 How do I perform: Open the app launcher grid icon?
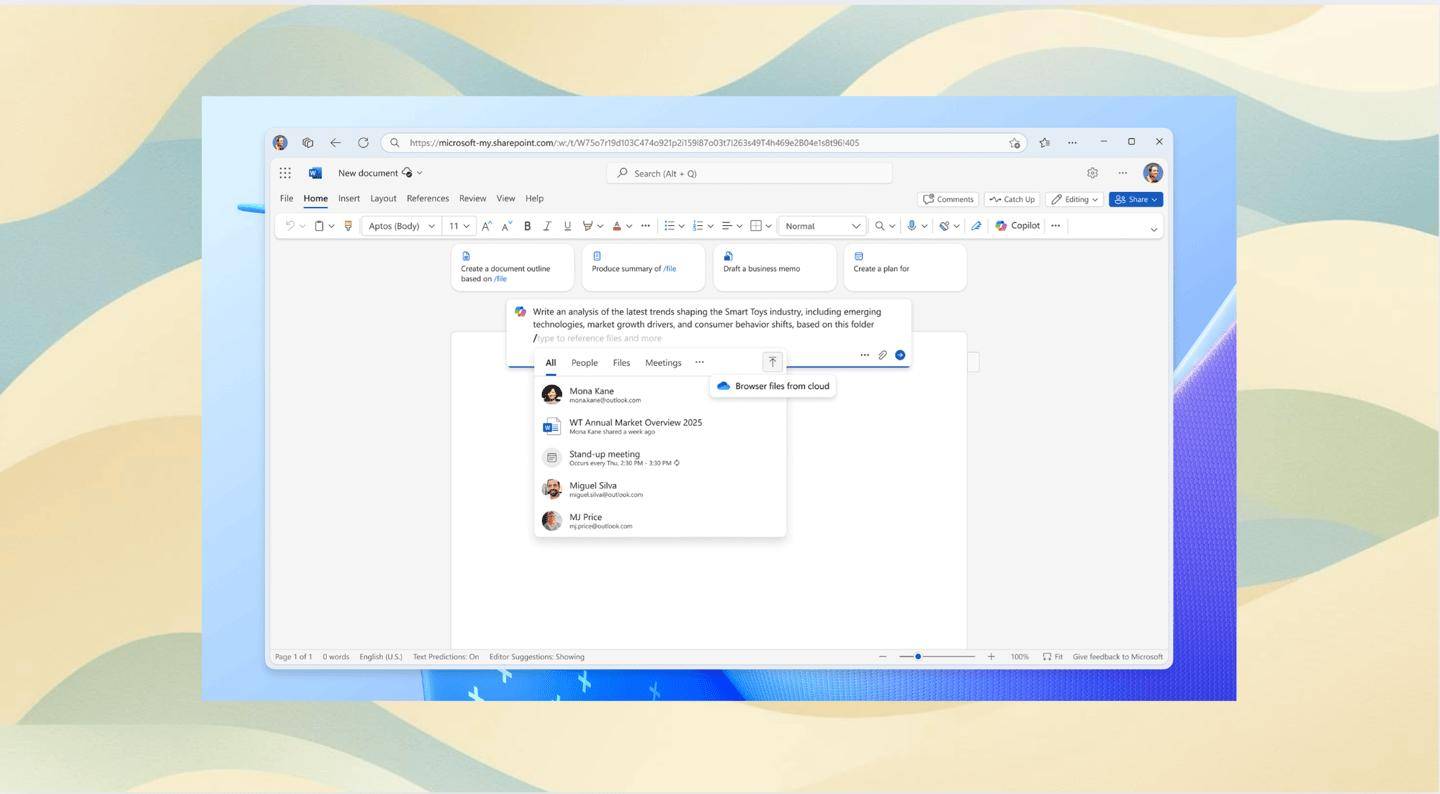point(285,173)
